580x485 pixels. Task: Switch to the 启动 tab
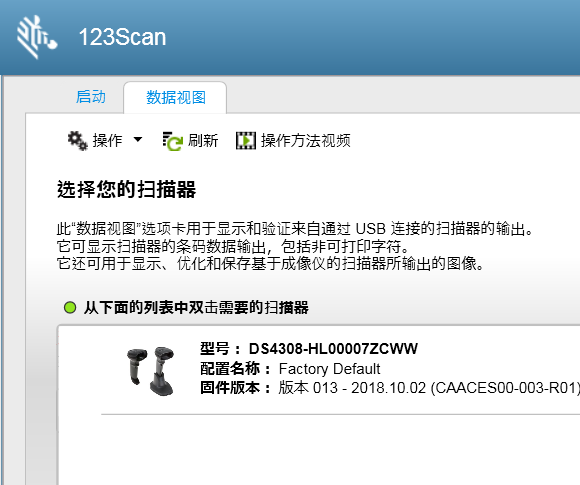coord(91,97)
